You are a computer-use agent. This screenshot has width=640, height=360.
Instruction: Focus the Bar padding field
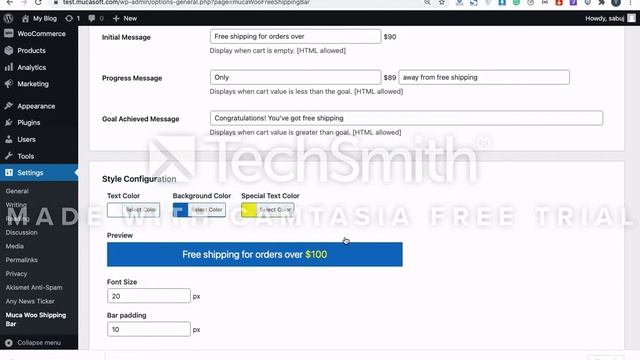coord(149,329)
